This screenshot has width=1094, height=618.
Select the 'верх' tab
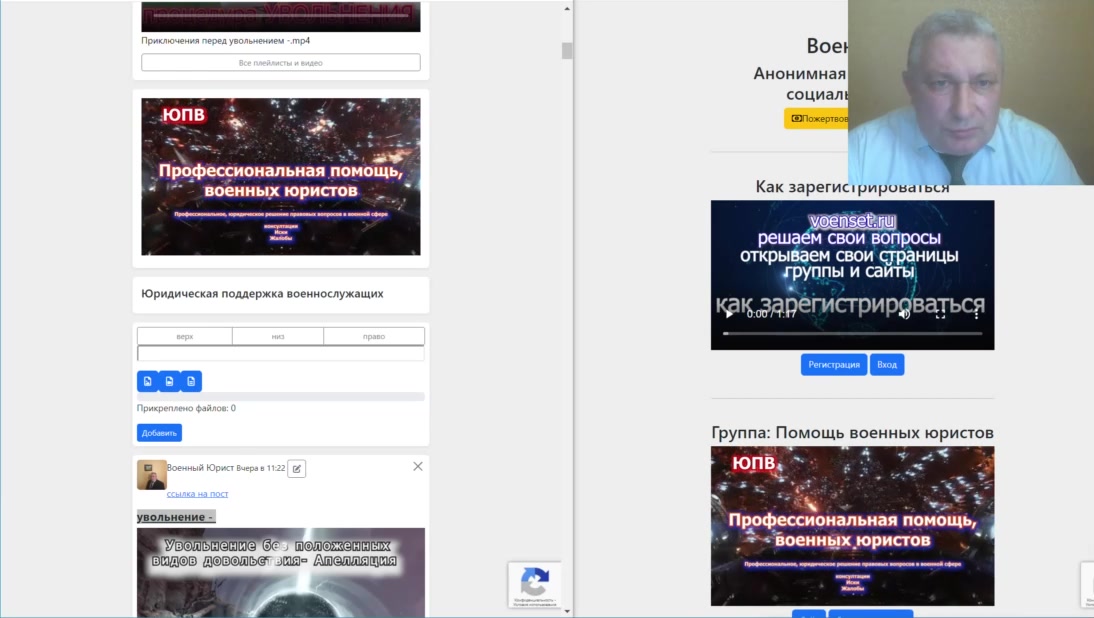click(185, 336)
